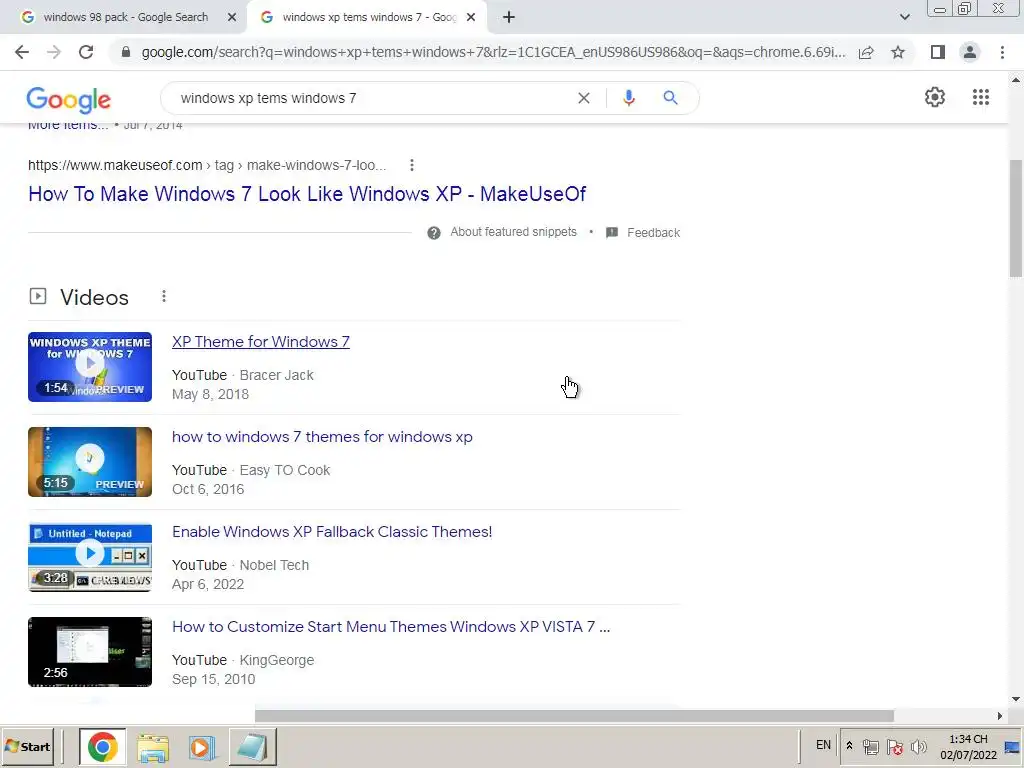Click in the Google search input field
Viewport: 1024px width, 768px height.
tap(372, 98)
